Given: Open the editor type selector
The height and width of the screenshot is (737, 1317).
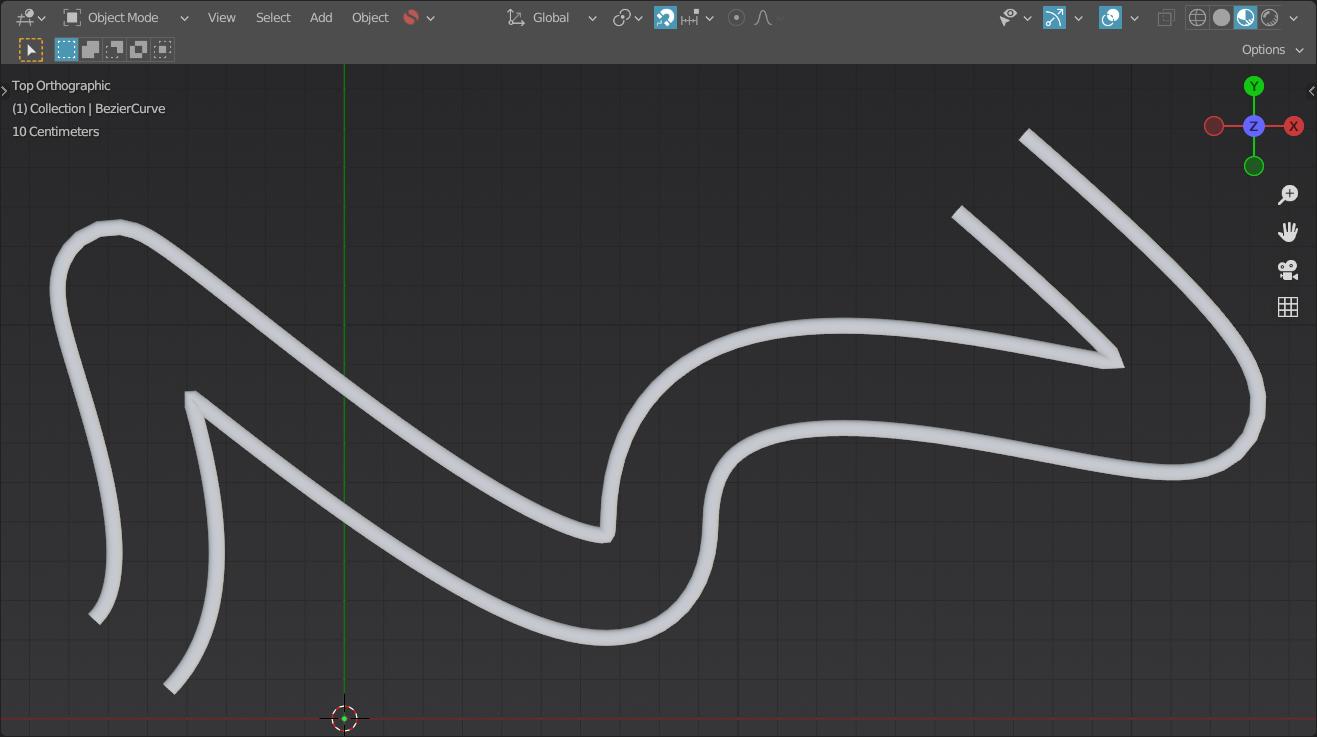Looking at the screenshot, I should point(30,17).
